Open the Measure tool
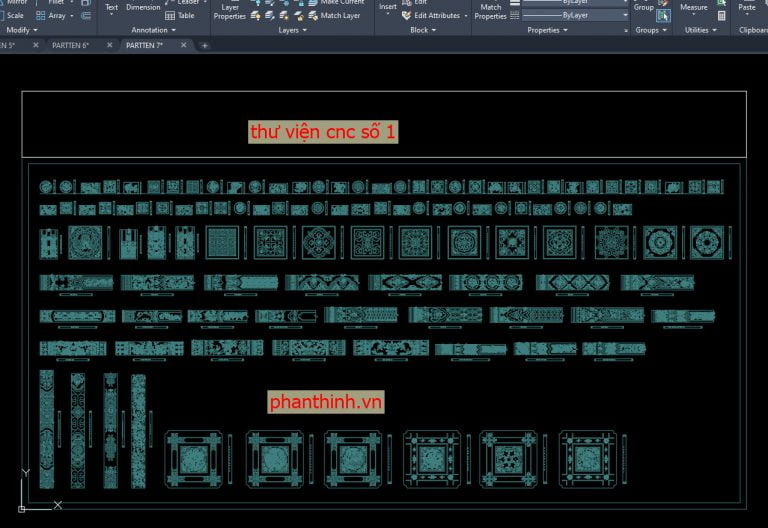768x528 pixels. click(x=694, y=7)
